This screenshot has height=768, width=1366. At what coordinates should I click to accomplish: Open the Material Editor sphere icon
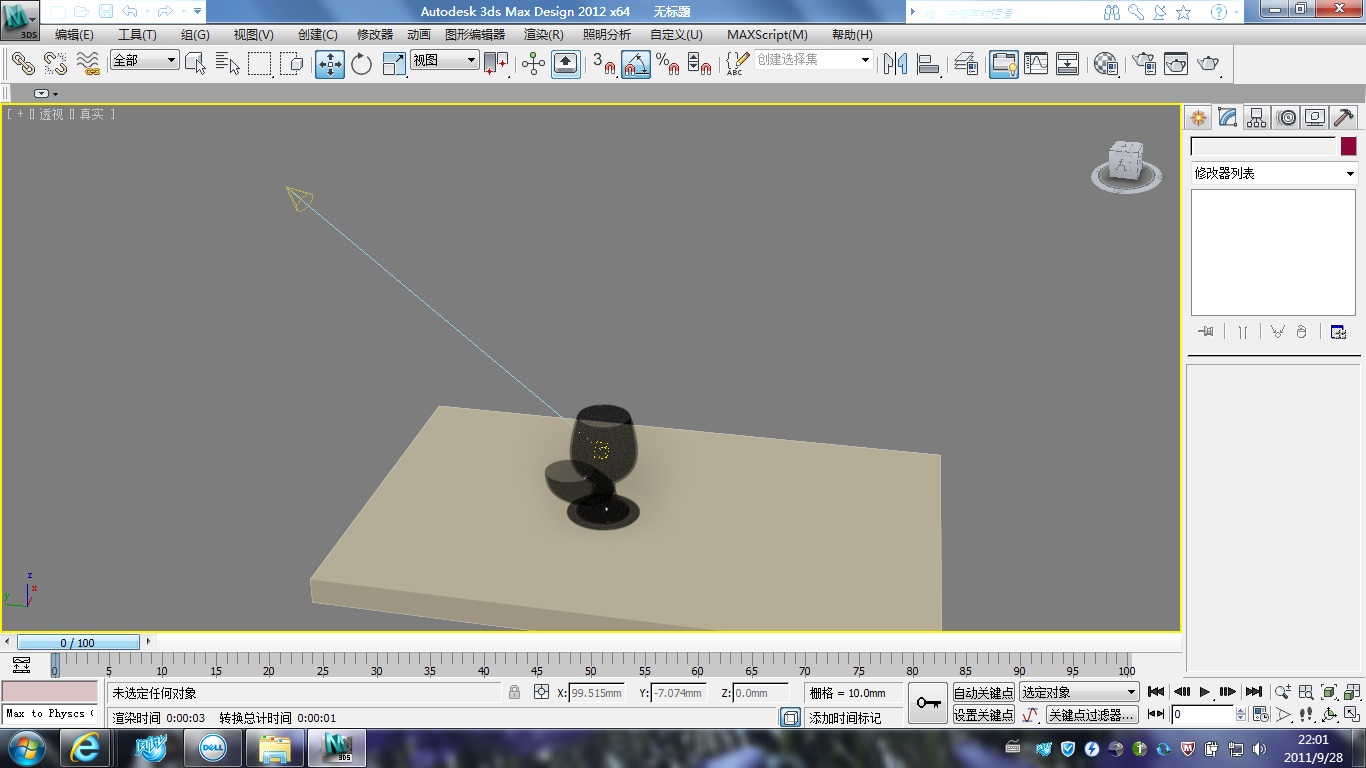tap(1105, 64)
